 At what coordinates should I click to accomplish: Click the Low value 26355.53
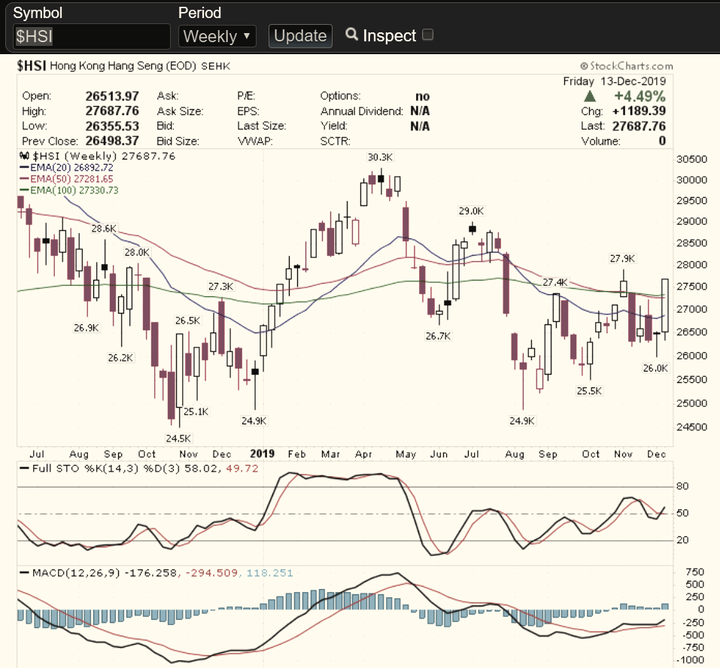(112, 126)
